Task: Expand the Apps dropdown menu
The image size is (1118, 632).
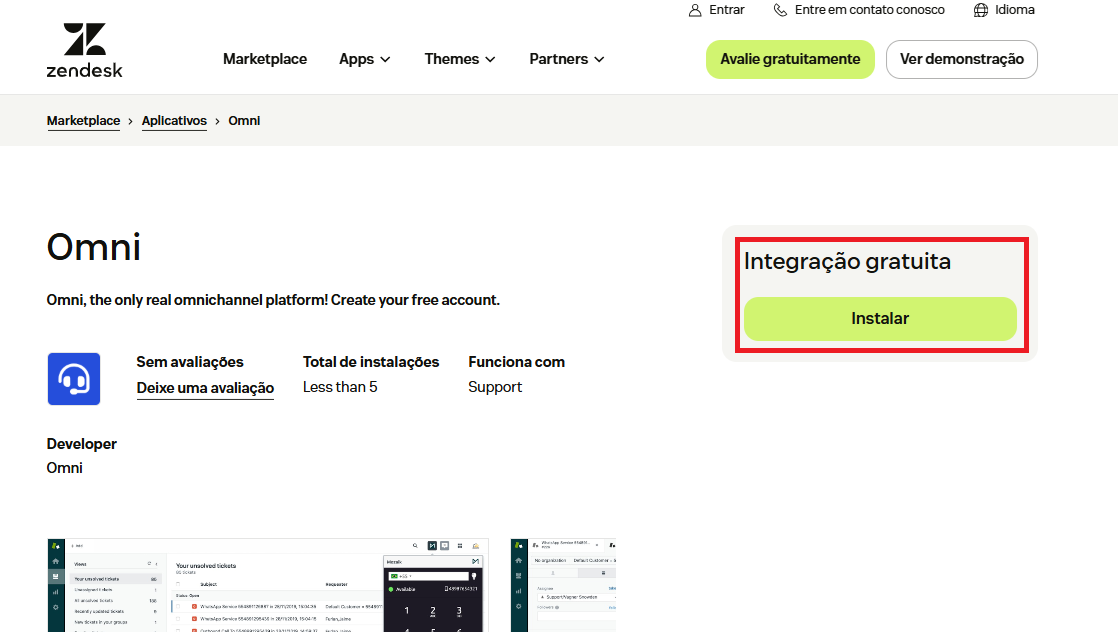Action: (364, 59)
